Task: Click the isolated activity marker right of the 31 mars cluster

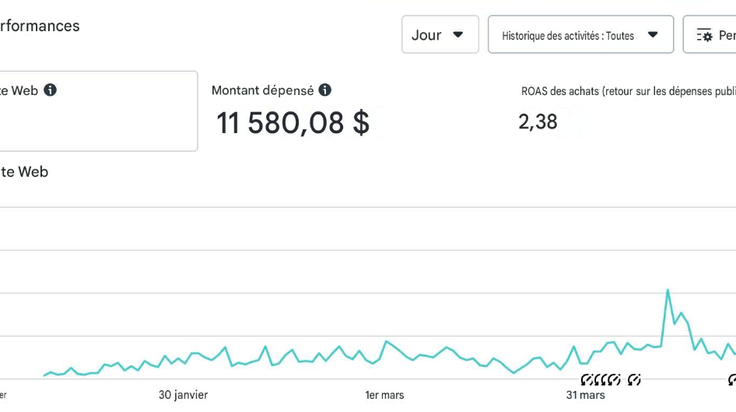Action: coord(634,379)
